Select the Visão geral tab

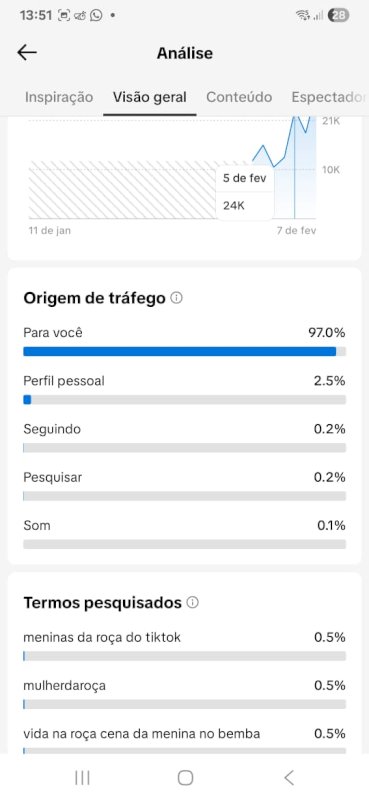coord(150,97)
